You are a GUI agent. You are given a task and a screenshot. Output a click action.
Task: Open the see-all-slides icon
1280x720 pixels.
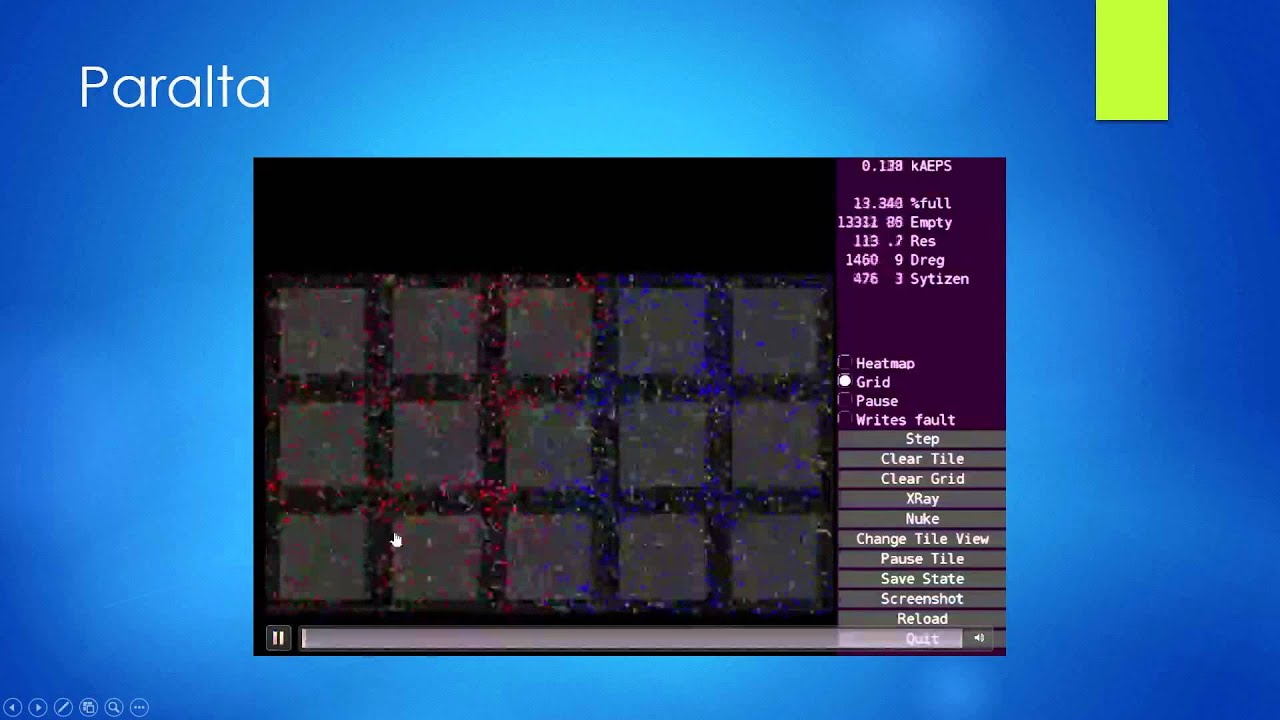click(88, 707)
